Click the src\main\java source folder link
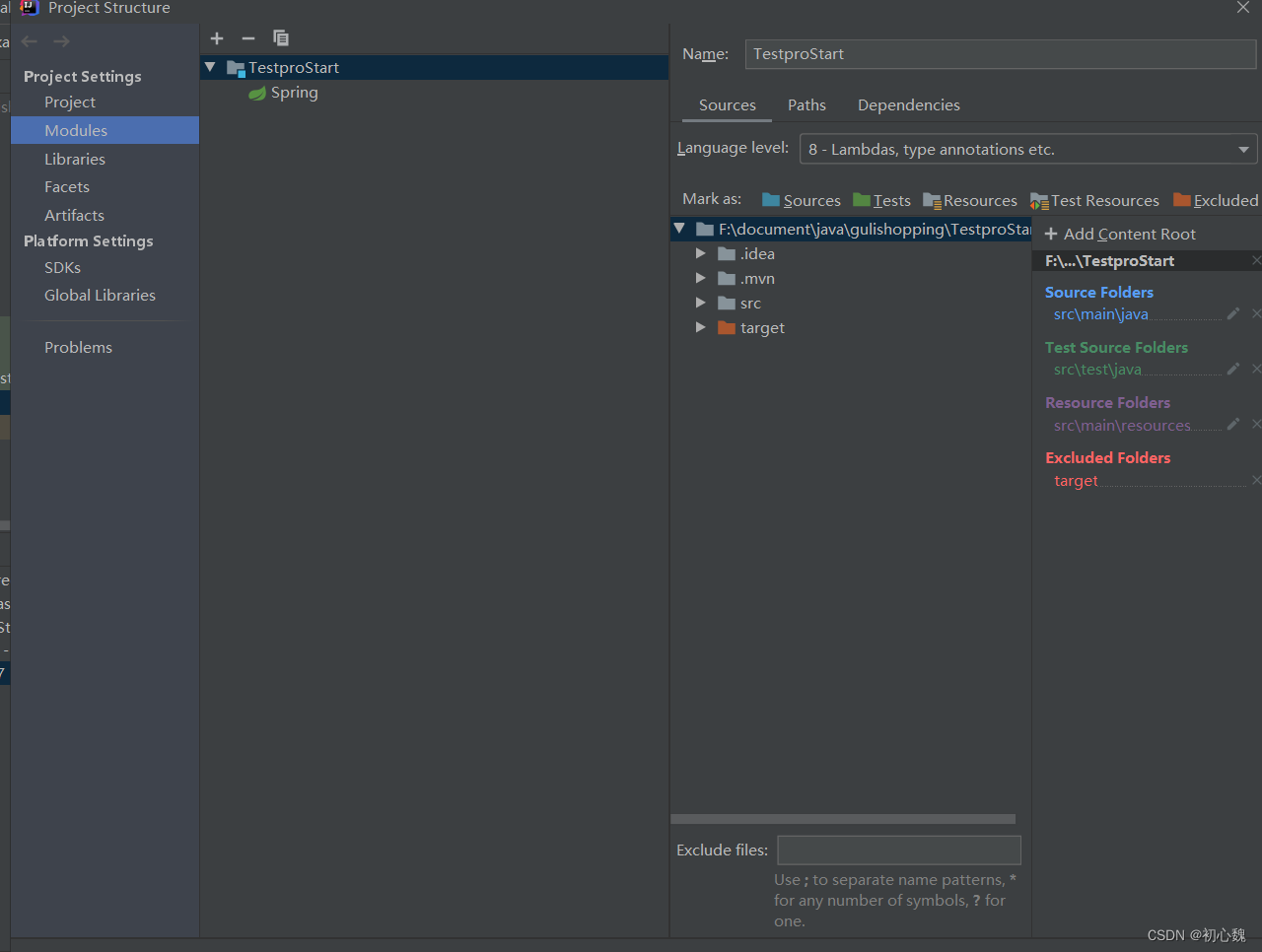This screenshot has height=952, width=1262. (x=1100, y=314)
